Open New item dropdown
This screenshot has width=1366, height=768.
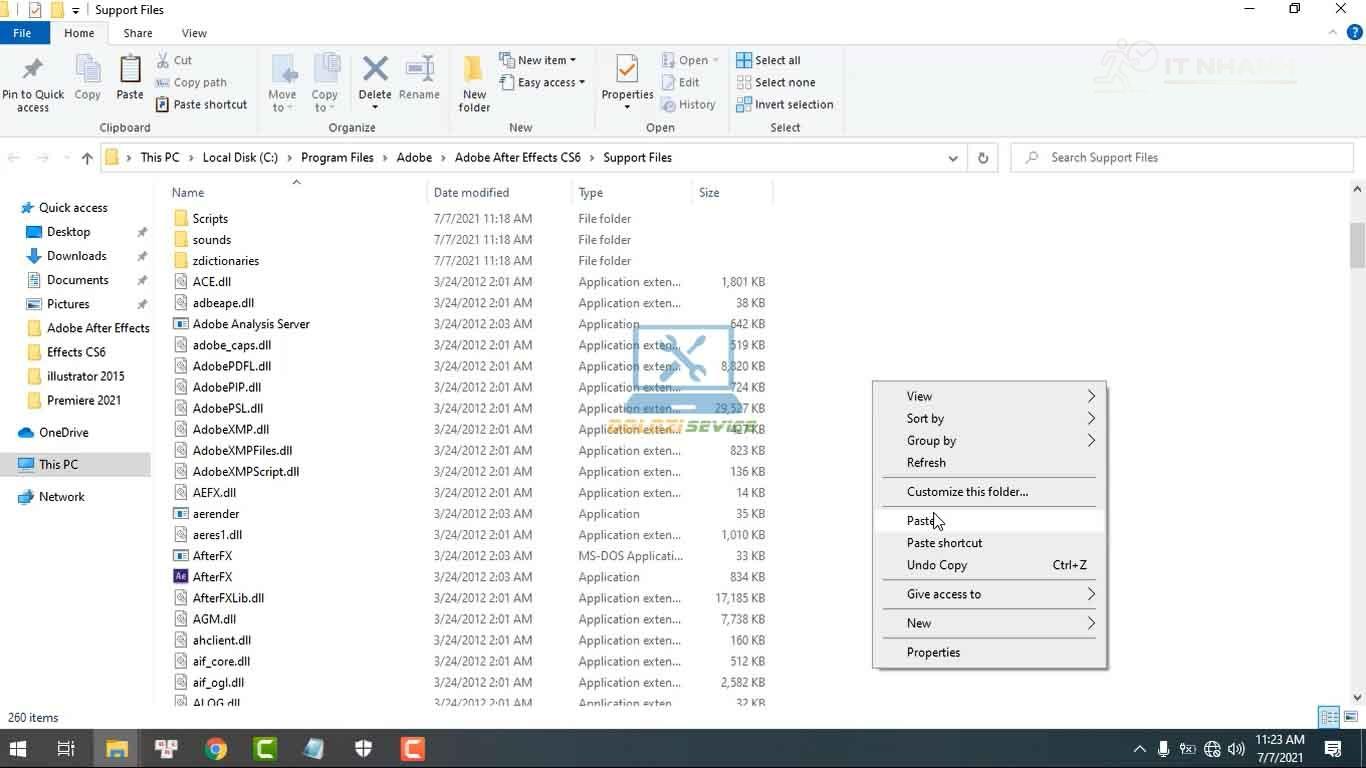(537, 60)
